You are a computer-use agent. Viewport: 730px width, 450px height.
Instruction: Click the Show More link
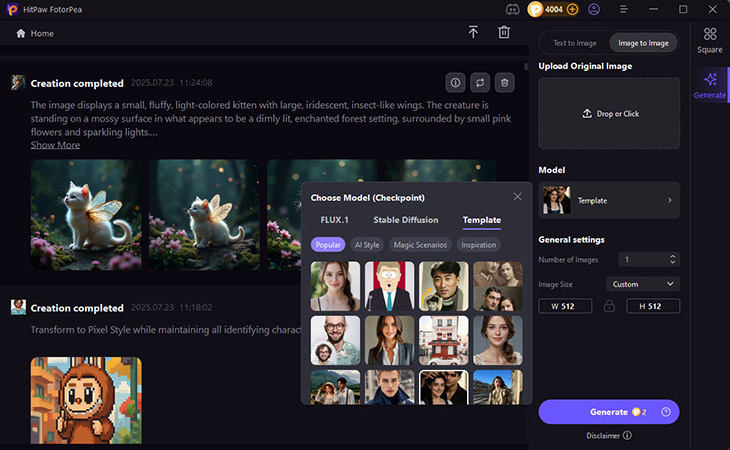point(55,145)
